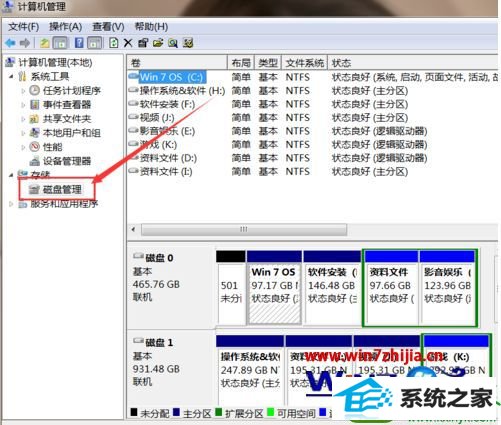This screenshot has height=425, width=501.
Task: Sort by the 状态 column header
Action: click(x=413, y=63)
